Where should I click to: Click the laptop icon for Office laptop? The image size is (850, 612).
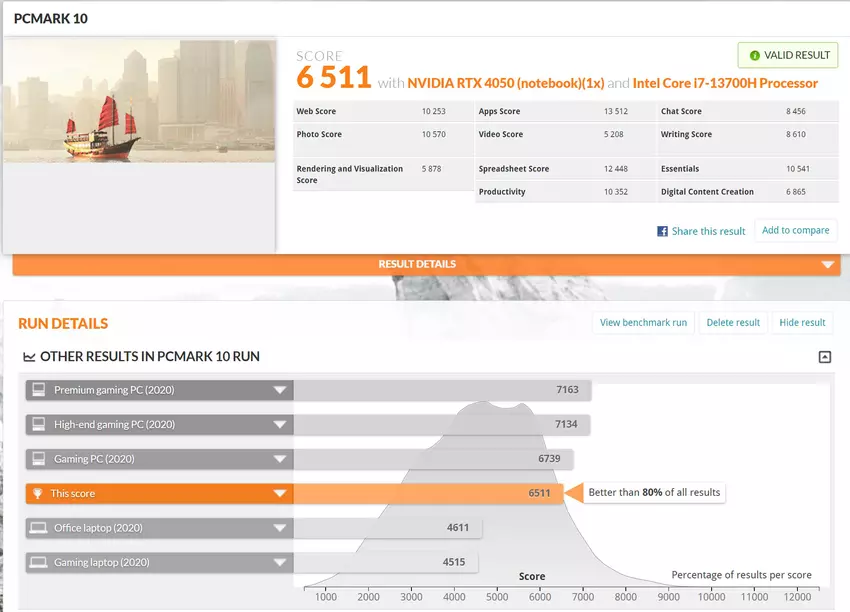(38, 528)
